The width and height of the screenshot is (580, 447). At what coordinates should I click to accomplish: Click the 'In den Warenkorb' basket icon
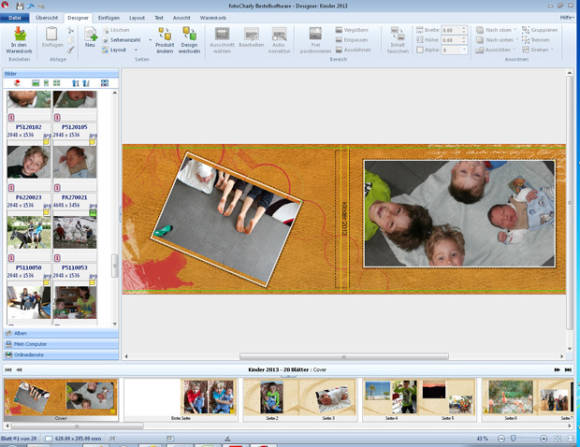[x=20, y=34]
